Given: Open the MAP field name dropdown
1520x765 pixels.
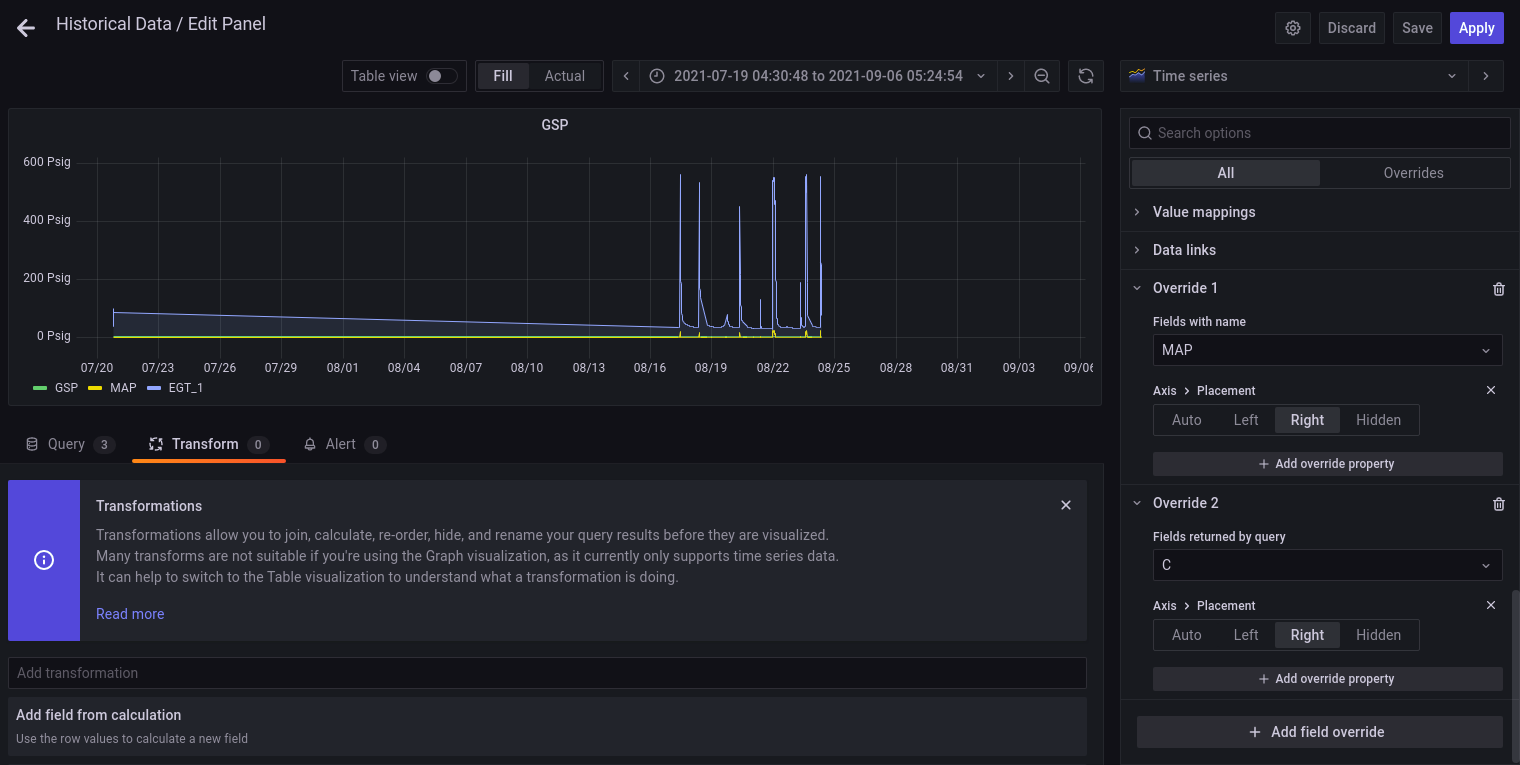Looking at the screenshot, I should (x=1327, y=350).
